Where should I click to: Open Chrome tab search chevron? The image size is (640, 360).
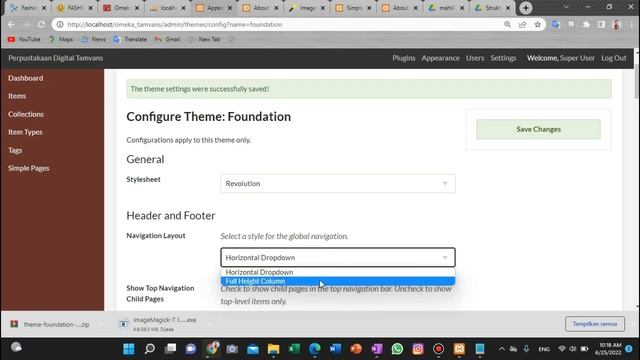pyautogui.click(x=566, y=7)
